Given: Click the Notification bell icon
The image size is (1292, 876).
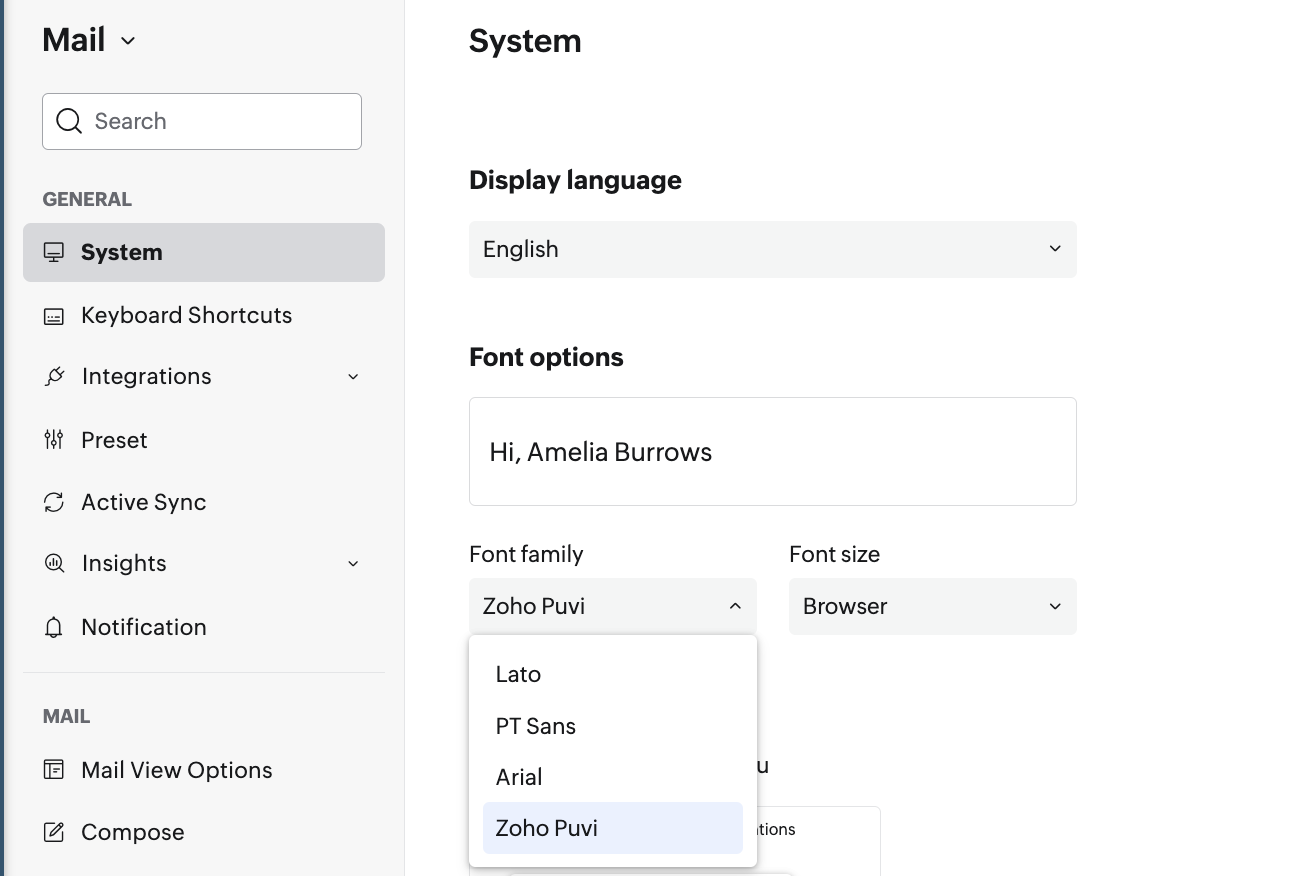Looking at the screenshot, I should pyautogui.click(x=54, y=627).
